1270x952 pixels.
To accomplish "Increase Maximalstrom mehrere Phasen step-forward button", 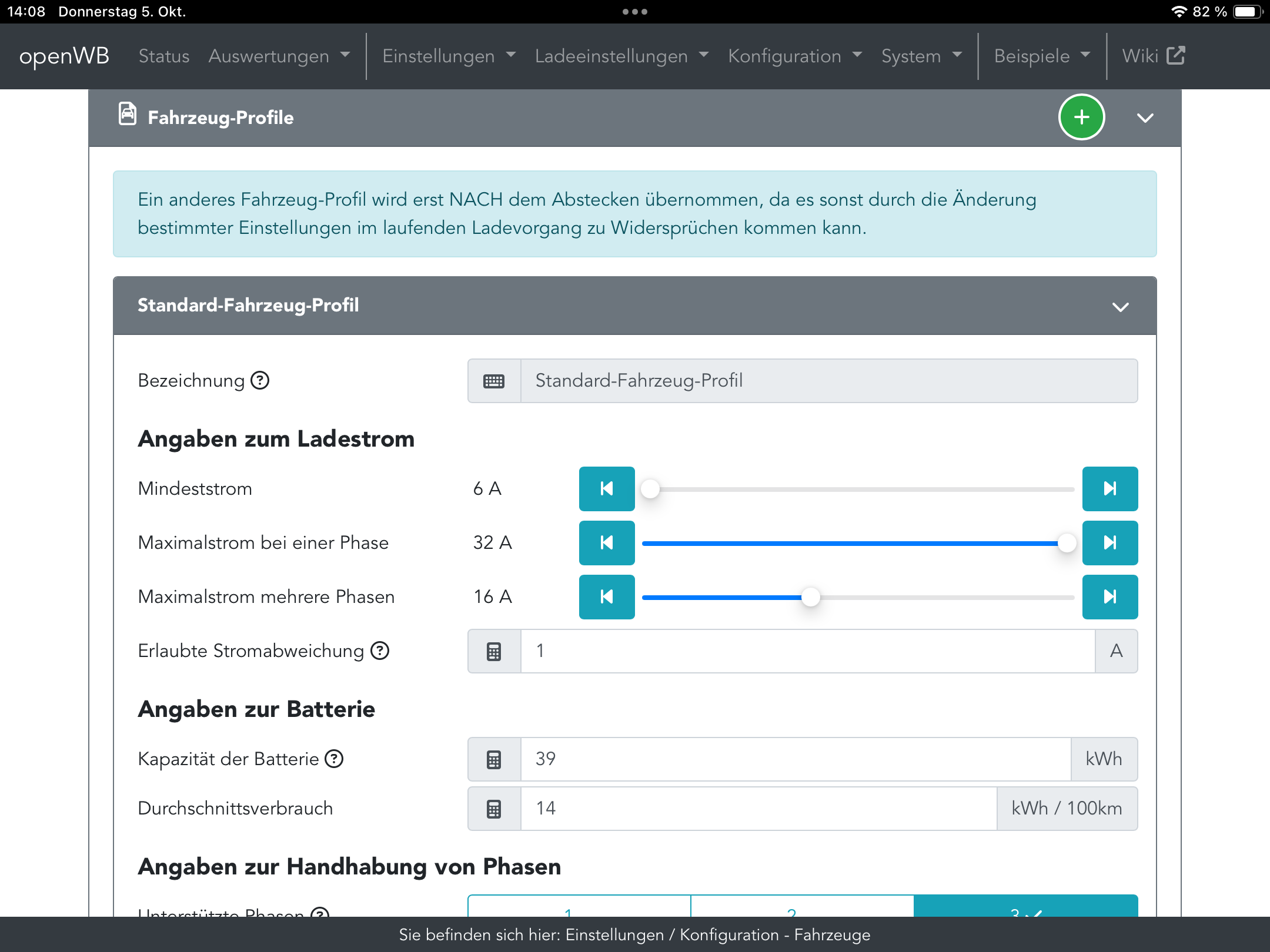I will click(1109, 597).
